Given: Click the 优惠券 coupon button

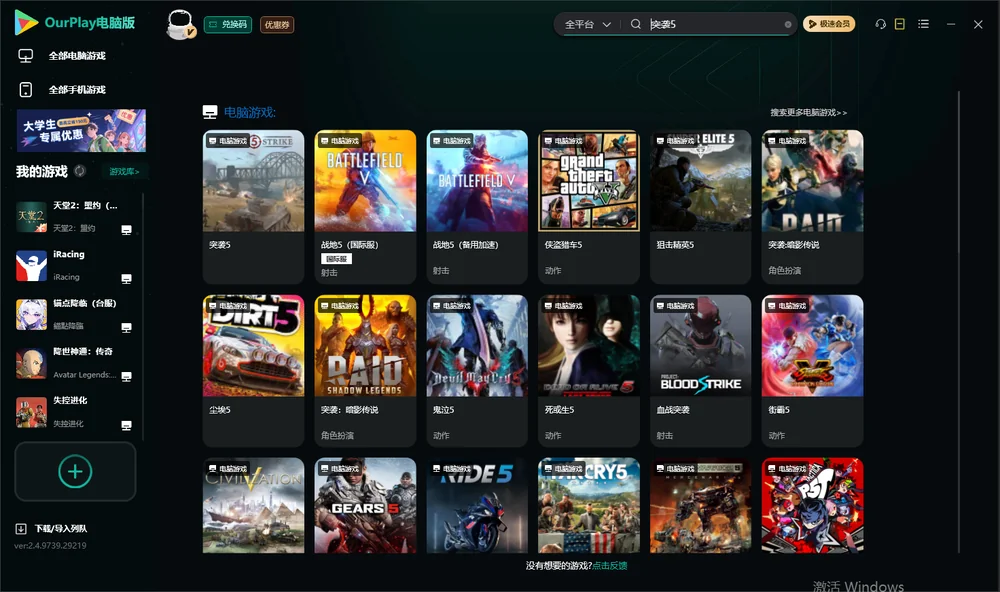Looking at the screenshot, I should click(x=277, y=25).
